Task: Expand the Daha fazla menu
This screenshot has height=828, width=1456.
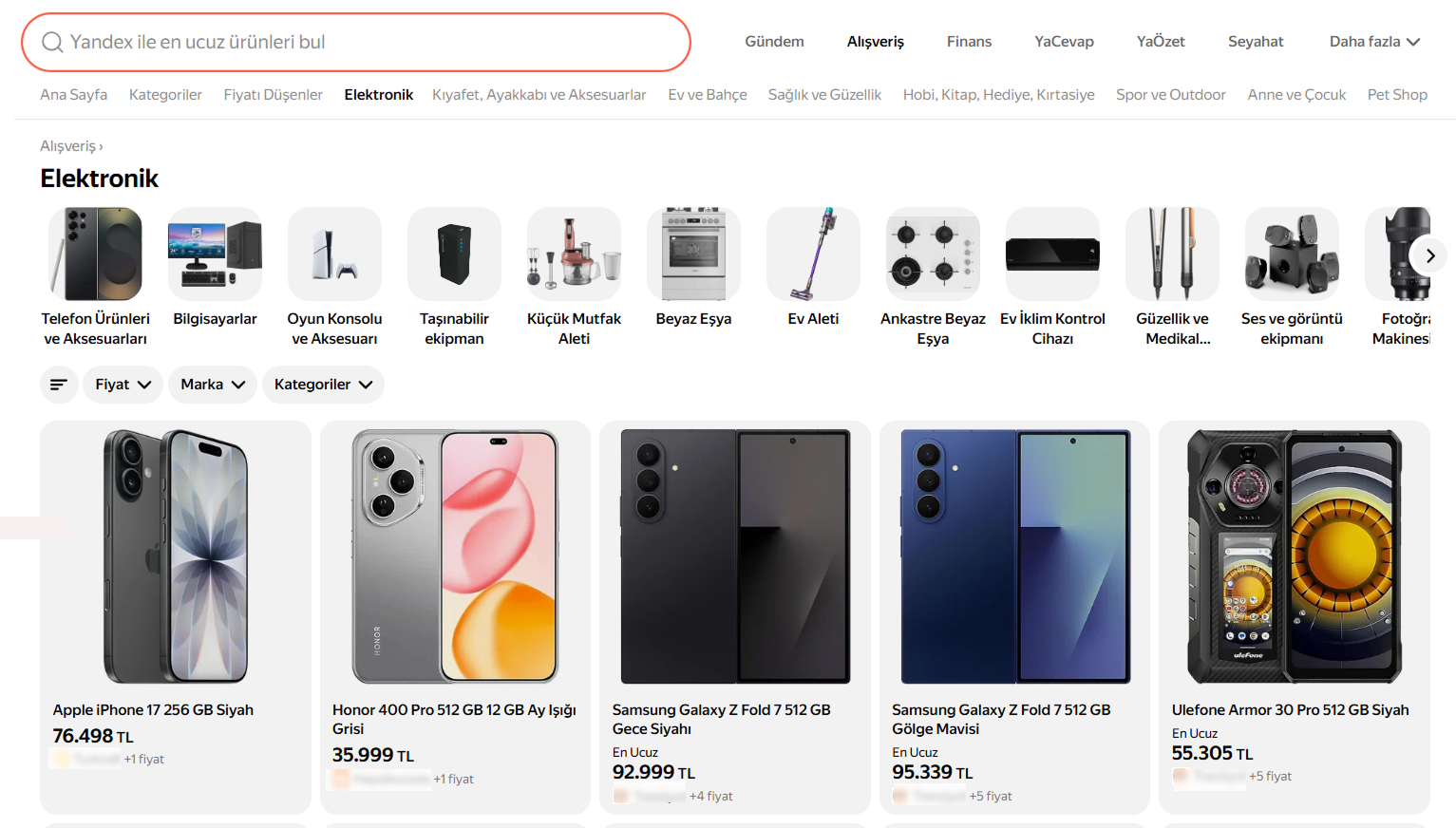Action: 1374,42
